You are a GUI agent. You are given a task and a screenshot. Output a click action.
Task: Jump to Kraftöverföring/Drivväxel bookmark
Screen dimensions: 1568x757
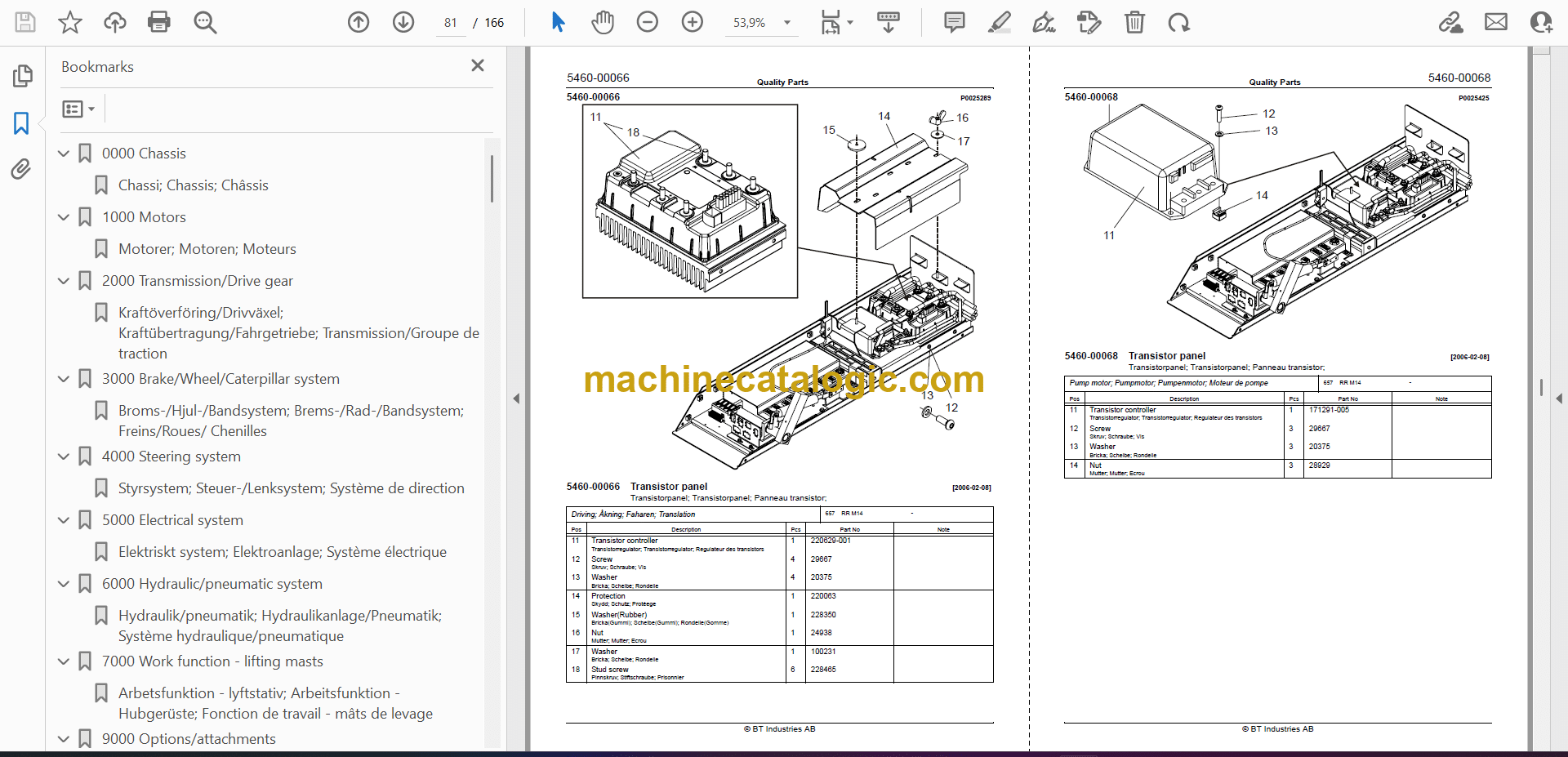pos(299,333)
